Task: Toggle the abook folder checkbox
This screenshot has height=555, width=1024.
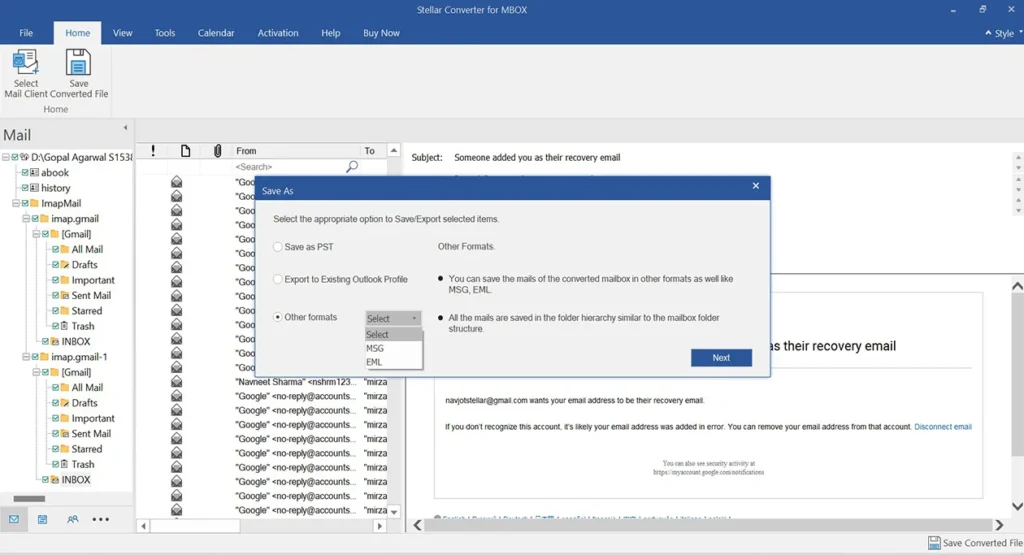Action: pos(25,172)
